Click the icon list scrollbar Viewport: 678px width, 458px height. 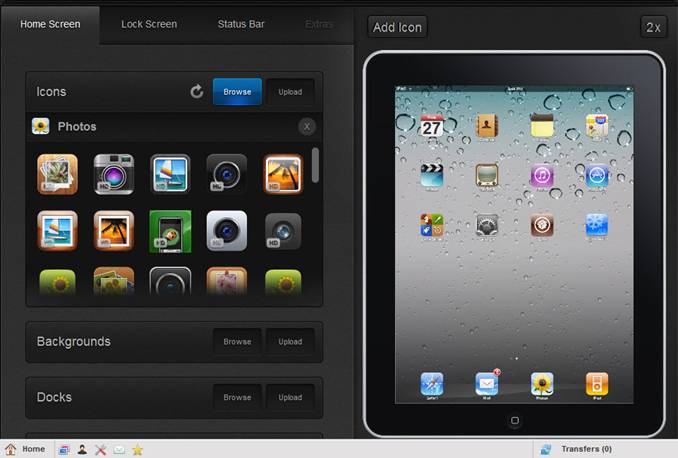click(315, 165)
